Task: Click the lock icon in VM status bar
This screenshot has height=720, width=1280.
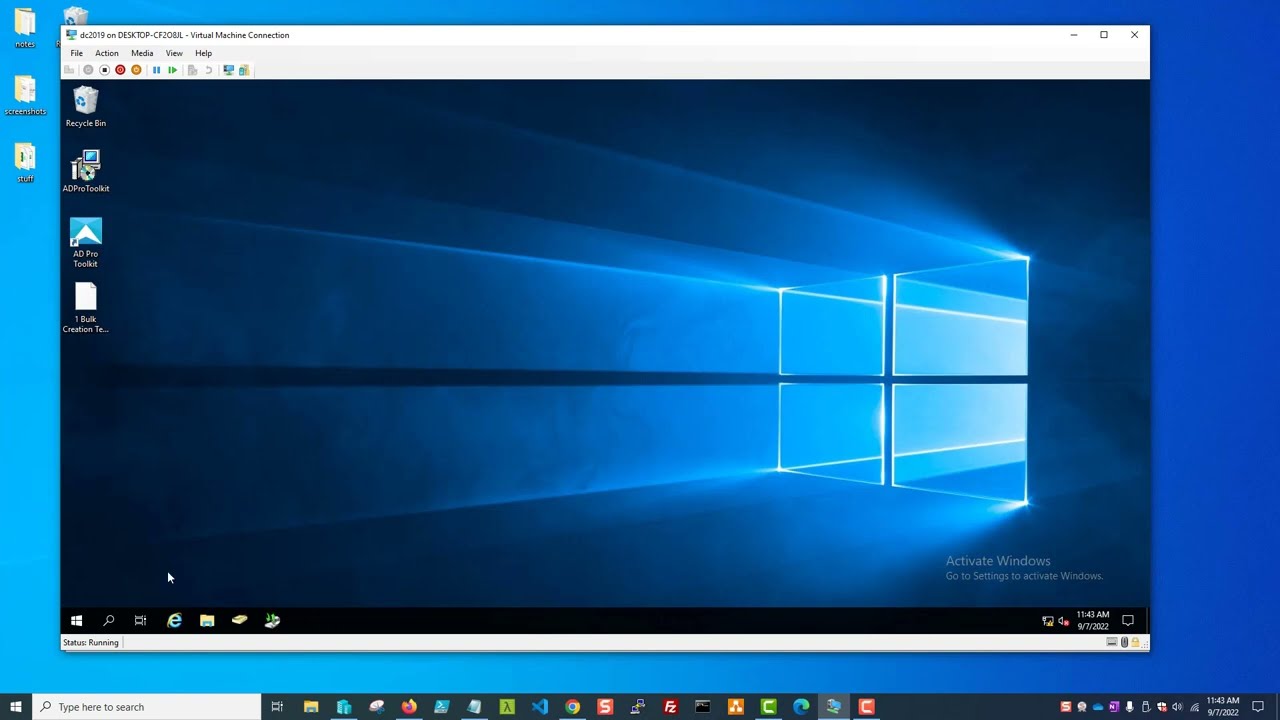Action: click(x=1135, y=643)
